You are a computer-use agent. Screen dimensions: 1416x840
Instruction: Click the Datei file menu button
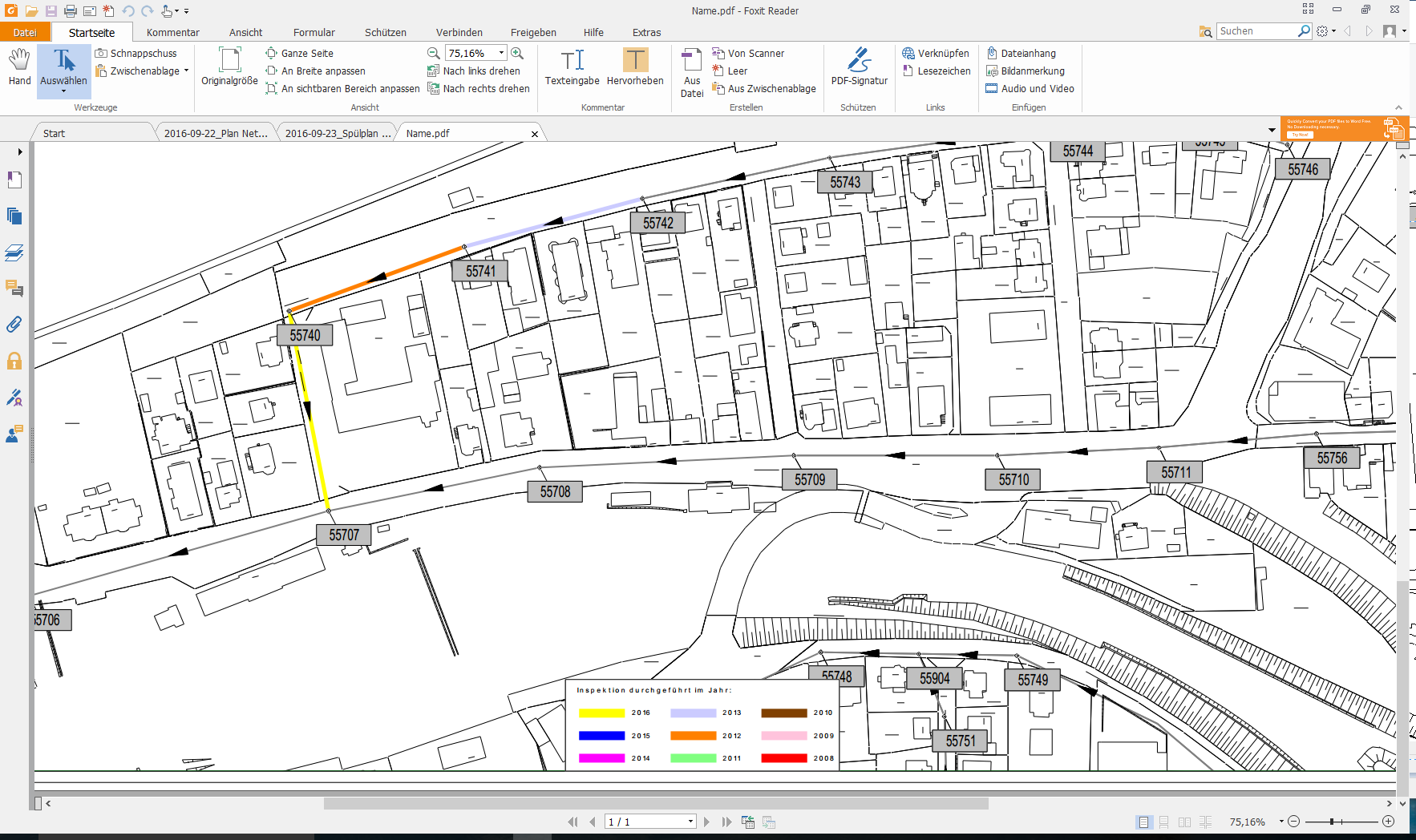pyautogui.click(x=25, y=32)
